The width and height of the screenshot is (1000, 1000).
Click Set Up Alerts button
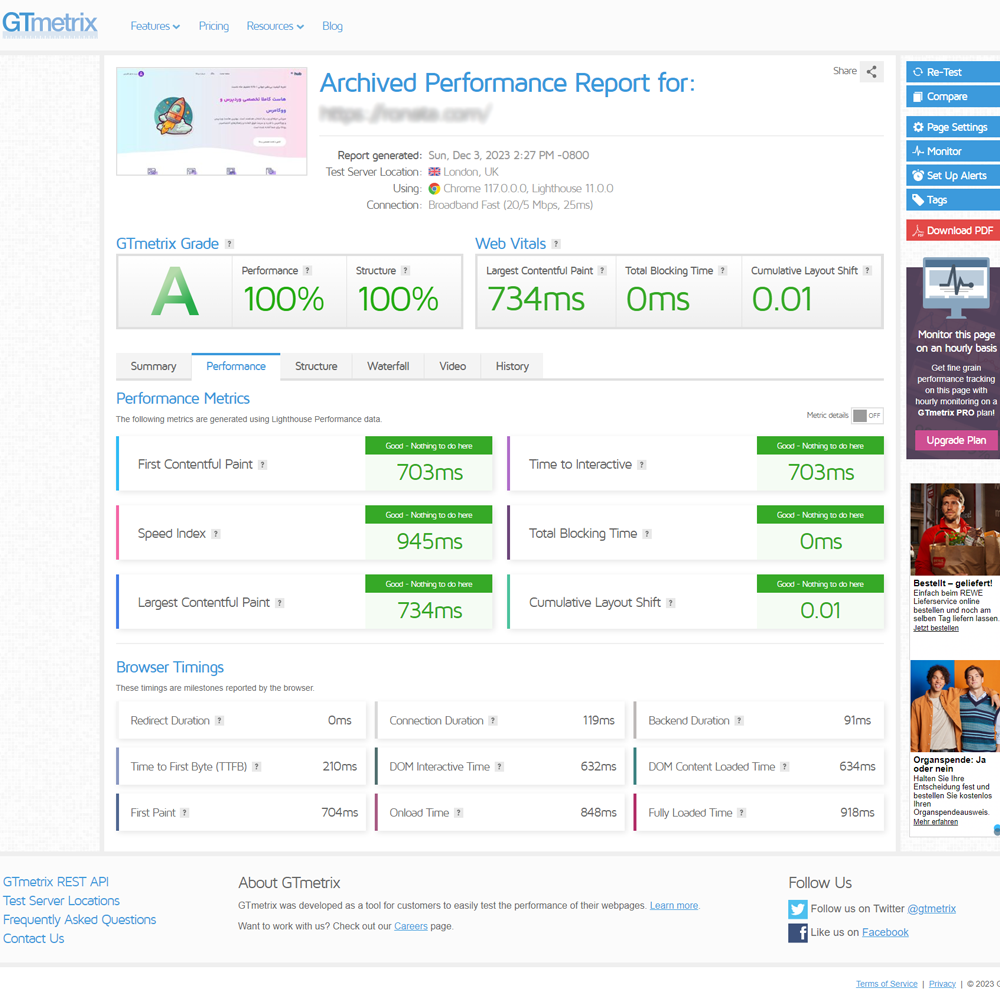pyautogui.click(x=953, y=175)
